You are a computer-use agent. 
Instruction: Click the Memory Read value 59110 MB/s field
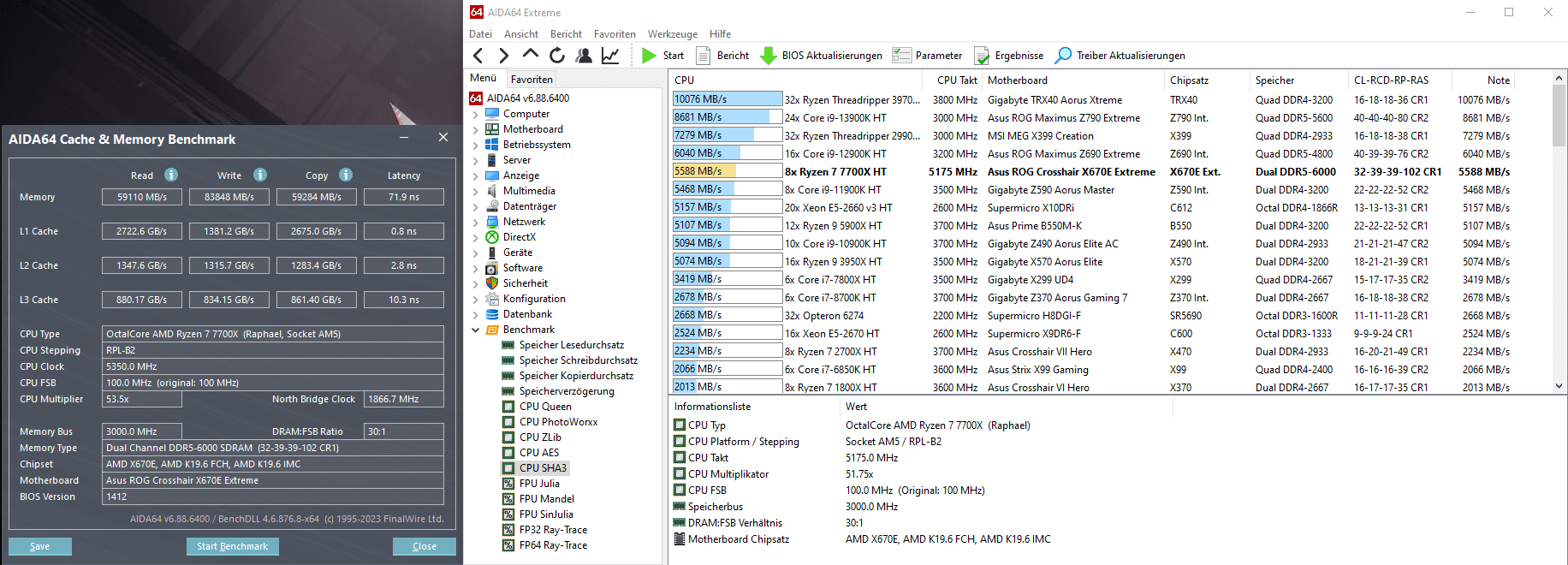pos(142,197)
